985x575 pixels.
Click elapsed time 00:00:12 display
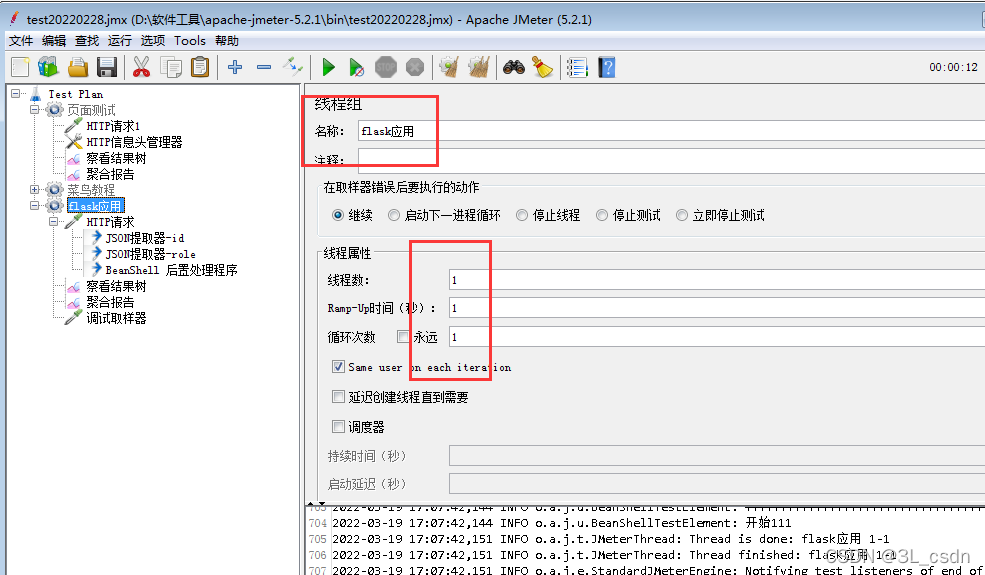[x=954, y=67]
